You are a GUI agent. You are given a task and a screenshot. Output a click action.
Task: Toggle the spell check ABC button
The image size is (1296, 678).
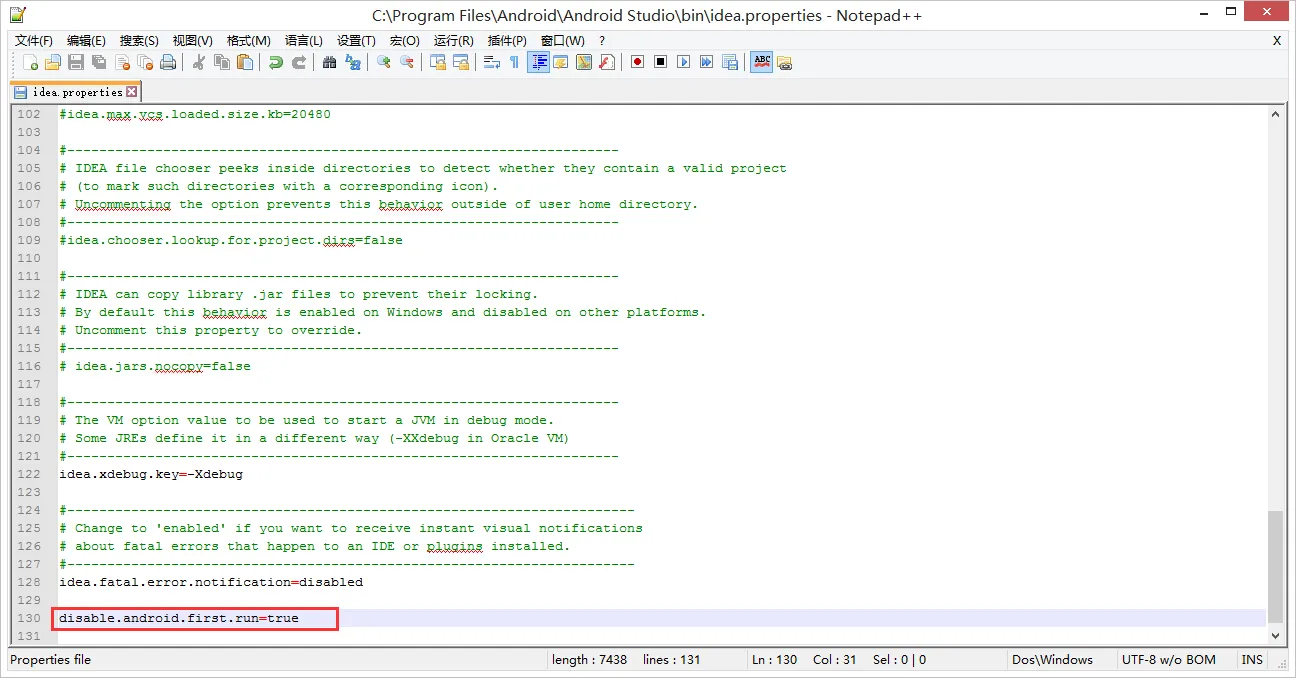762,62
